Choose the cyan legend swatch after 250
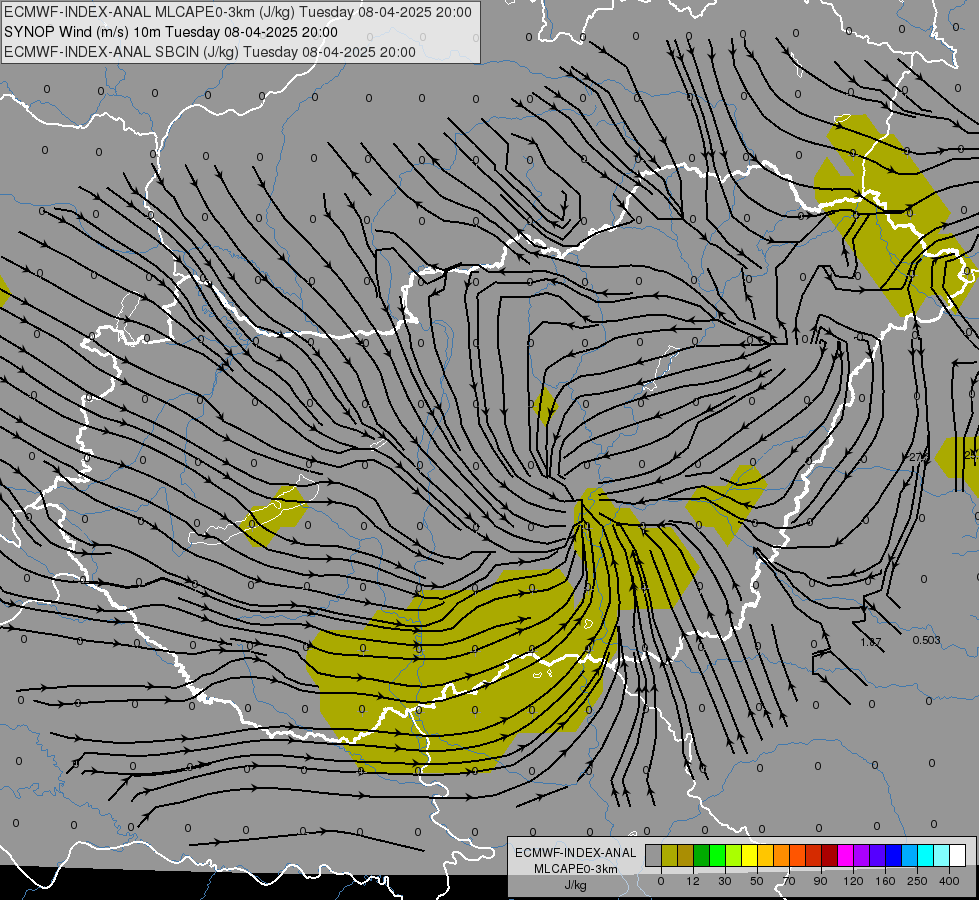979x900 pixels. tap(926, 855)
